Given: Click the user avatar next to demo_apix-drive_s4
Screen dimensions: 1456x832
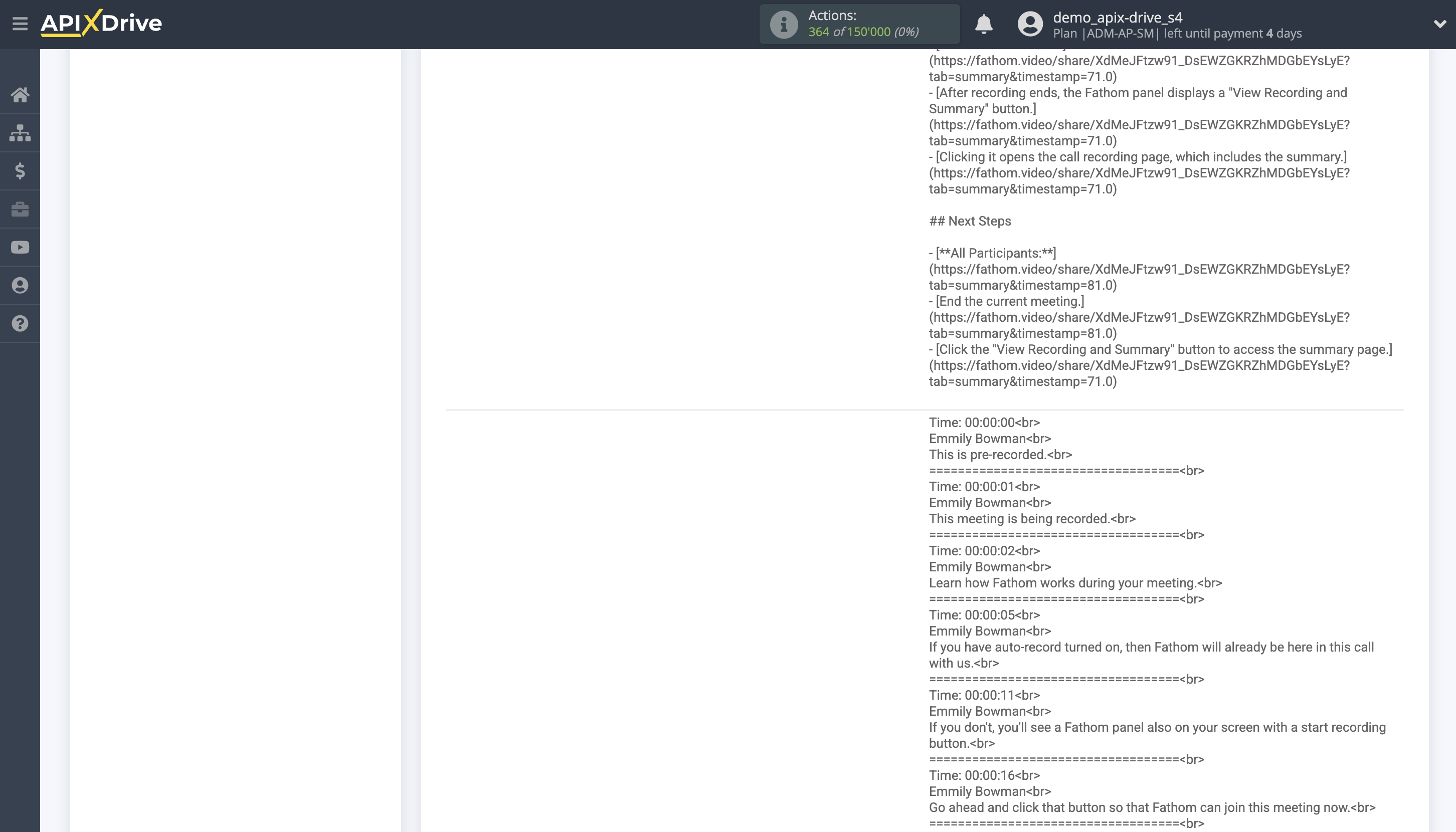Looking at the screenshot, I should tap(1030, 24).
